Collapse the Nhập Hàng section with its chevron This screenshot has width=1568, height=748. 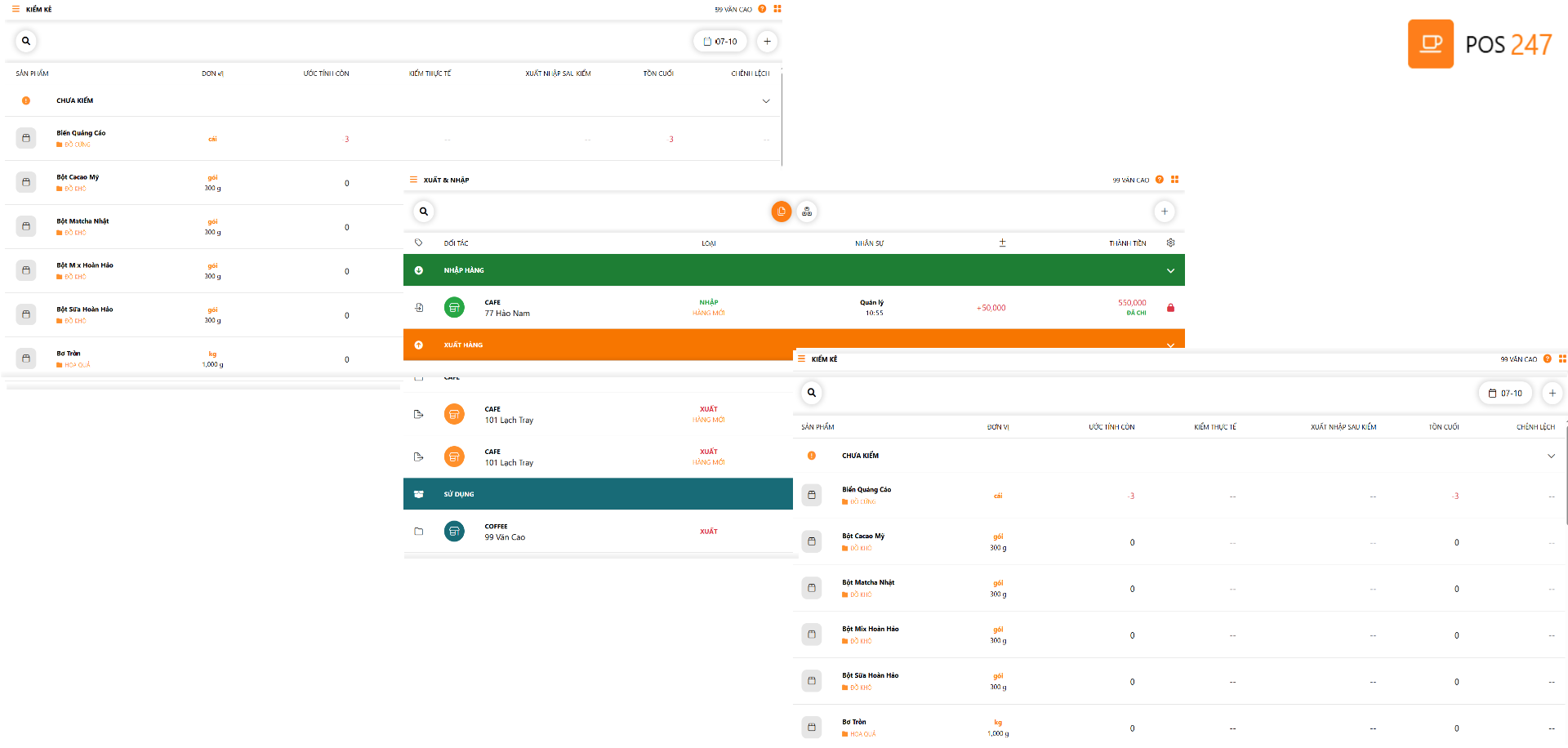1170,270
